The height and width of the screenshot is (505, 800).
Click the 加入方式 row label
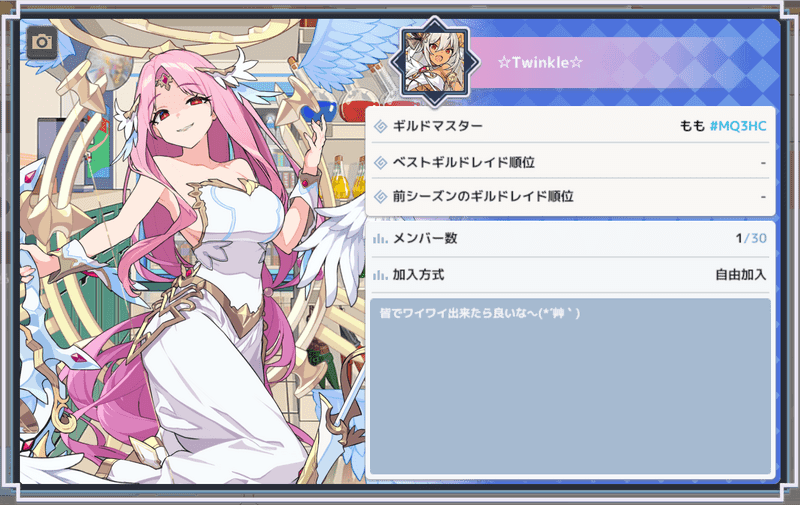[x=418, y=275]
